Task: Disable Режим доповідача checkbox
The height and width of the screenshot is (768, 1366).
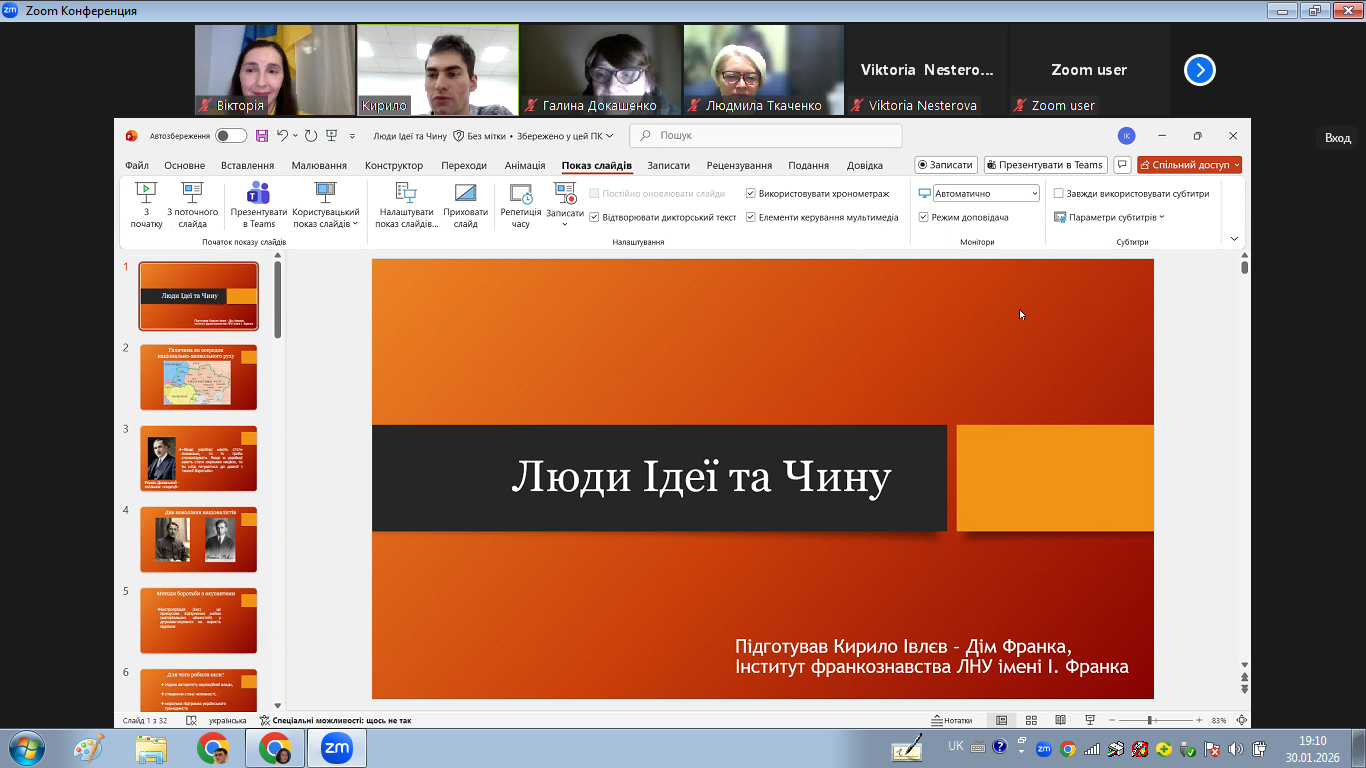Action: point(924,217)
